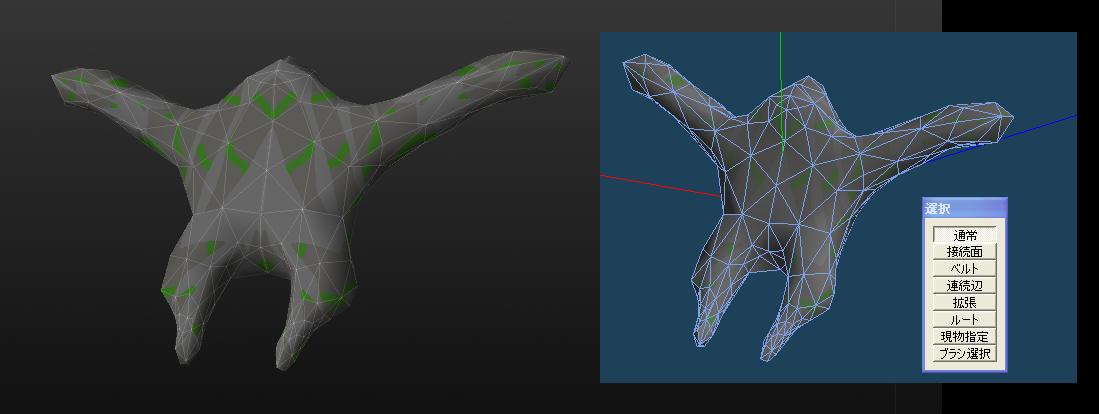
Task: Click the 選択 panel title bar
Action: [964, 208]
